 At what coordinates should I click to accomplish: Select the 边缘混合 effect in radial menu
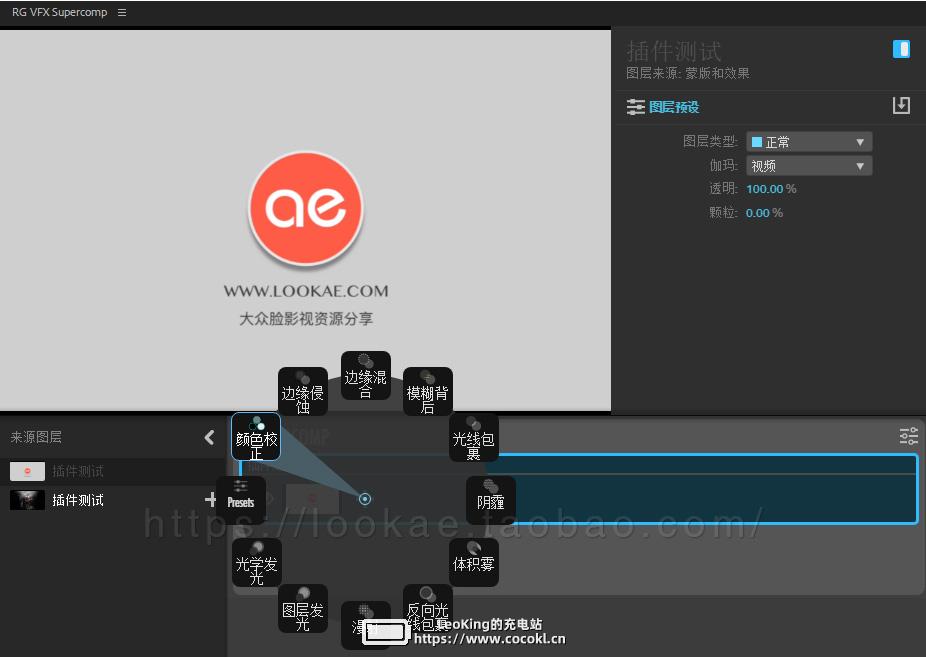[x=366, y=375]
